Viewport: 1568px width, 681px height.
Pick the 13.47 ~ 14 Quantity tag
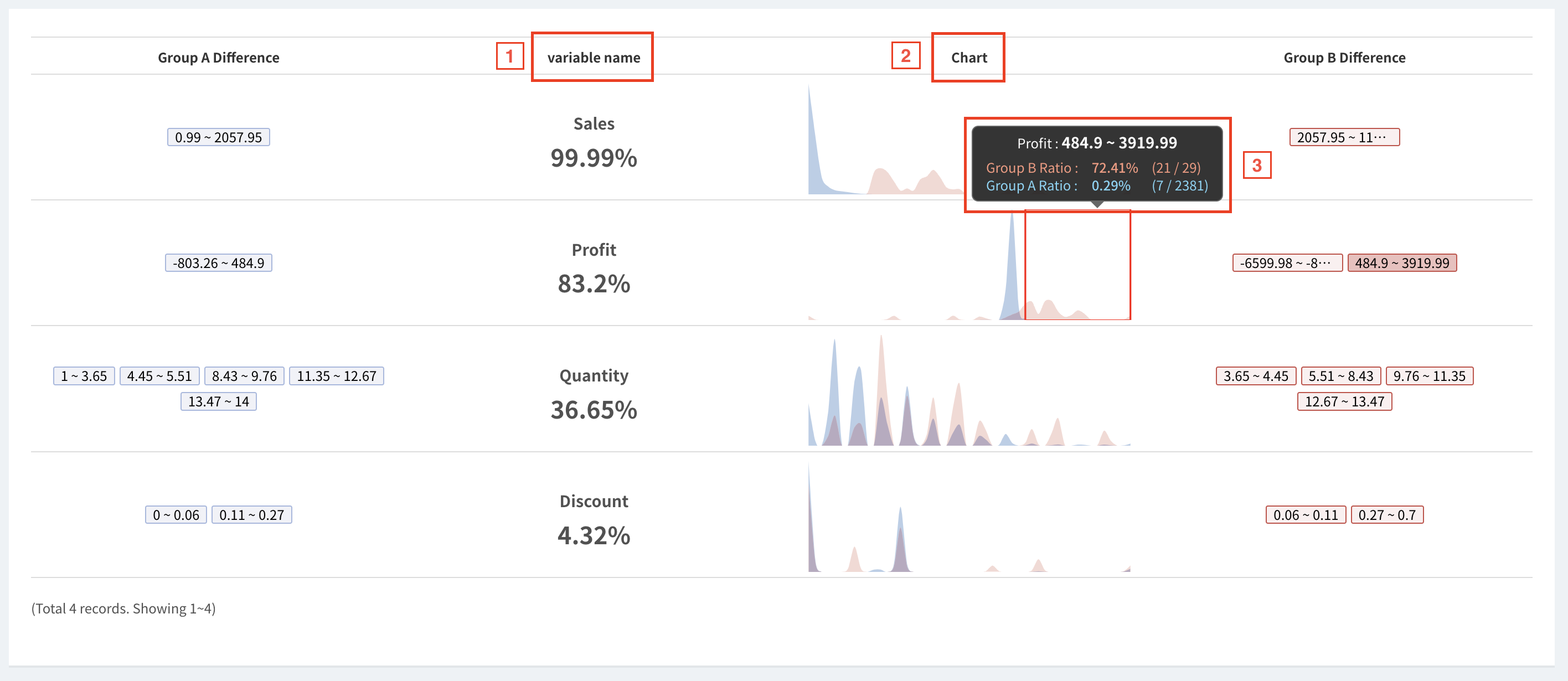[218, 401]
